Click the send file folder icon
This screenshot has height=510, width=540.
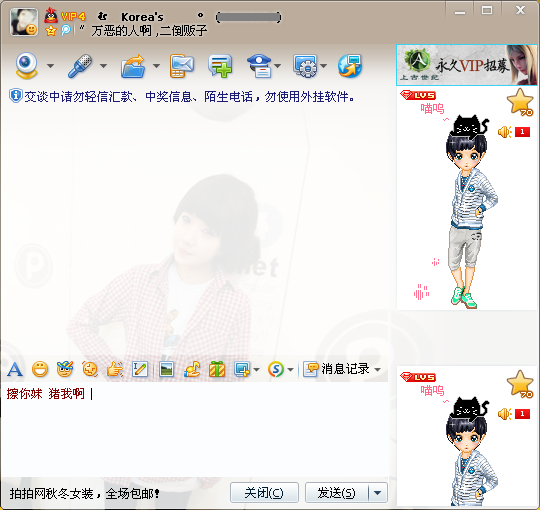coord(133,66)
